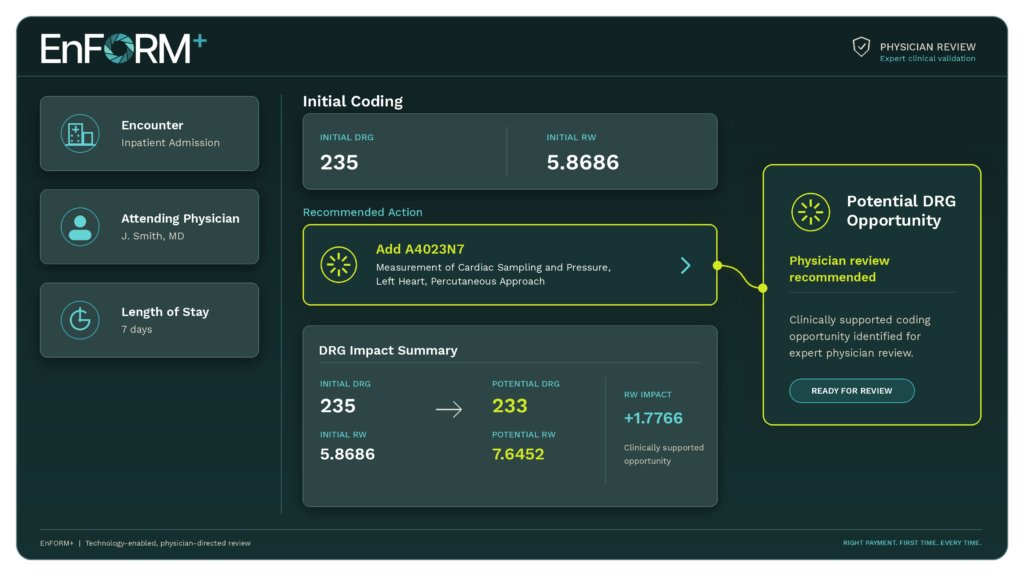Click the POTENTIAL DRG label
The height and width of the screenshot is (576, 1024).
(x=526, y=384)
